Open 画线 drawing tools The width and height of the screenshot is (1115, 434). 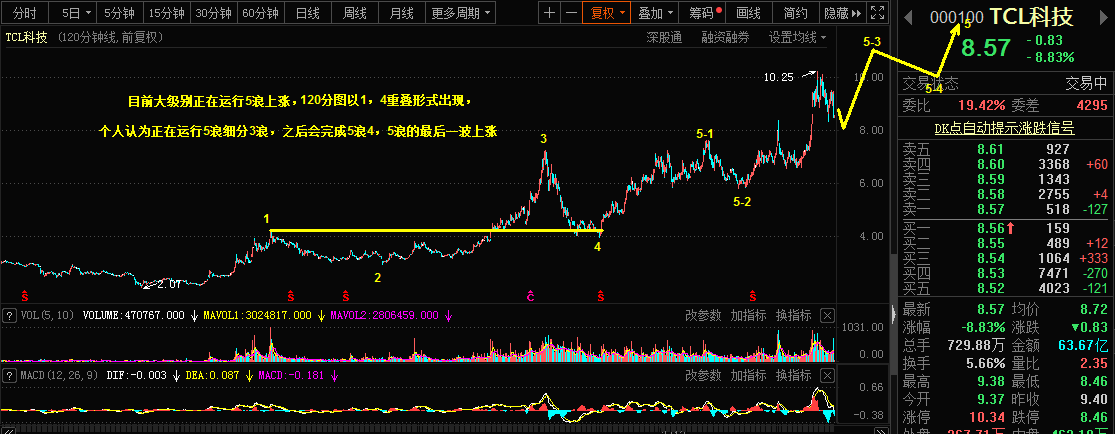(x=748, y=12)
